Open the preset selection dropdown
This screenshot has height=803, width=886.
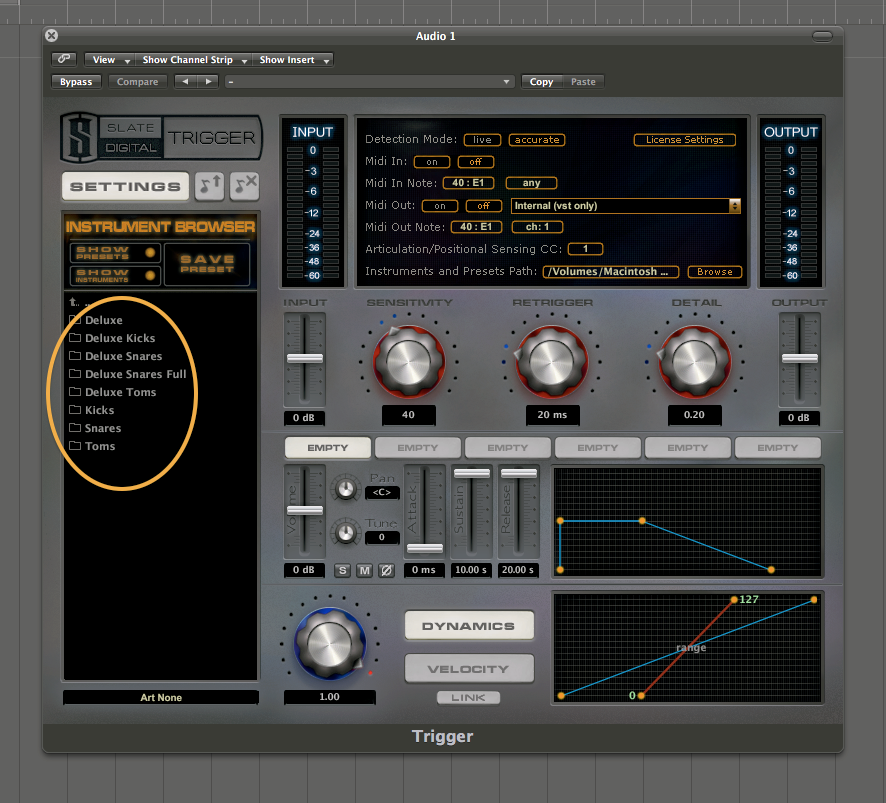coord(370,81)
